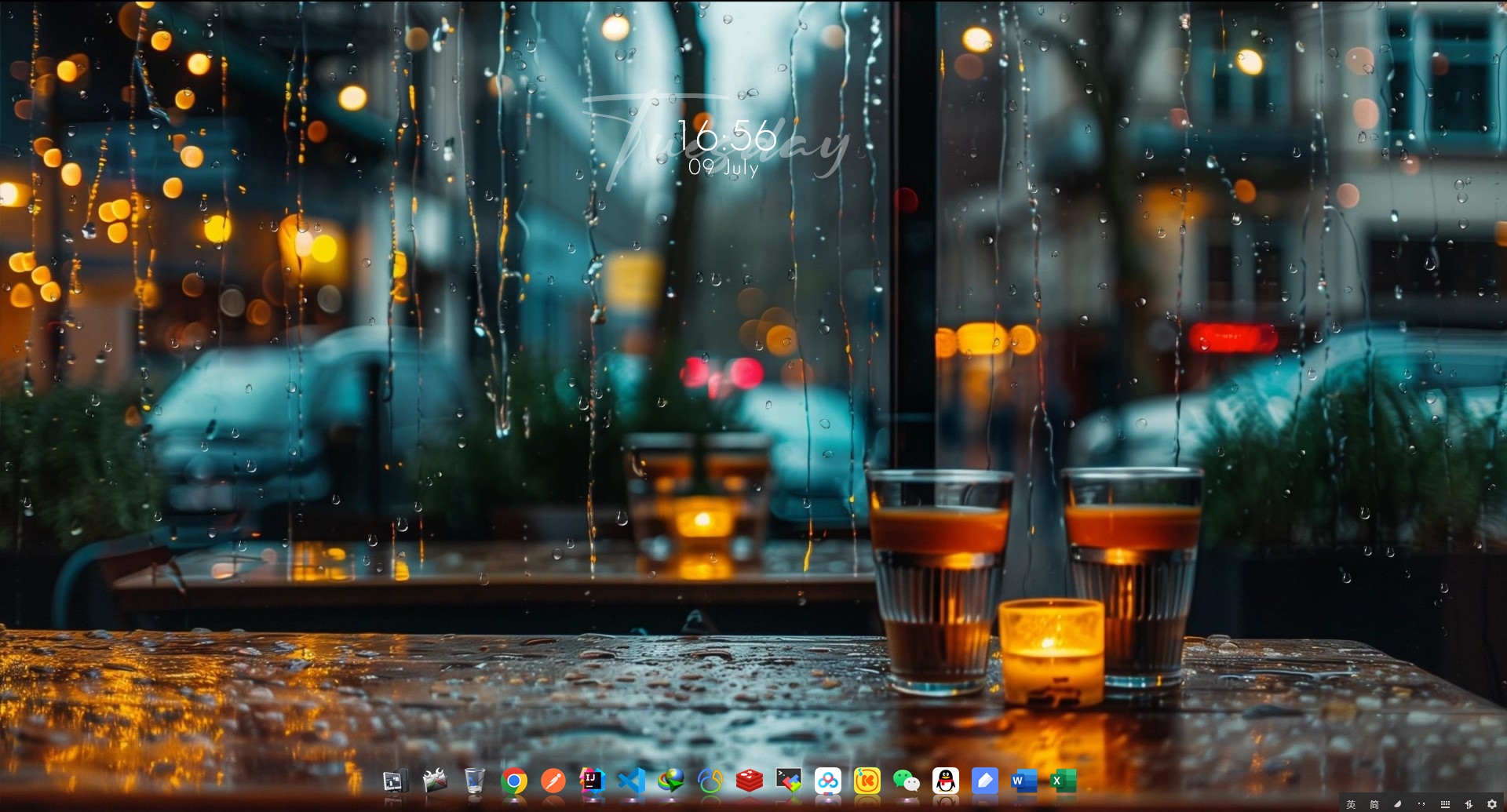This screenshot has height=812, width=1507.
Task: Open input method settings gear
Action: [1492, 804]
